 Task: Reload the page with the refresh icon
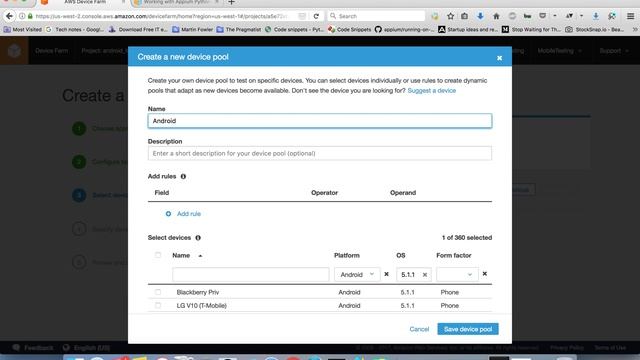point(316,16)
